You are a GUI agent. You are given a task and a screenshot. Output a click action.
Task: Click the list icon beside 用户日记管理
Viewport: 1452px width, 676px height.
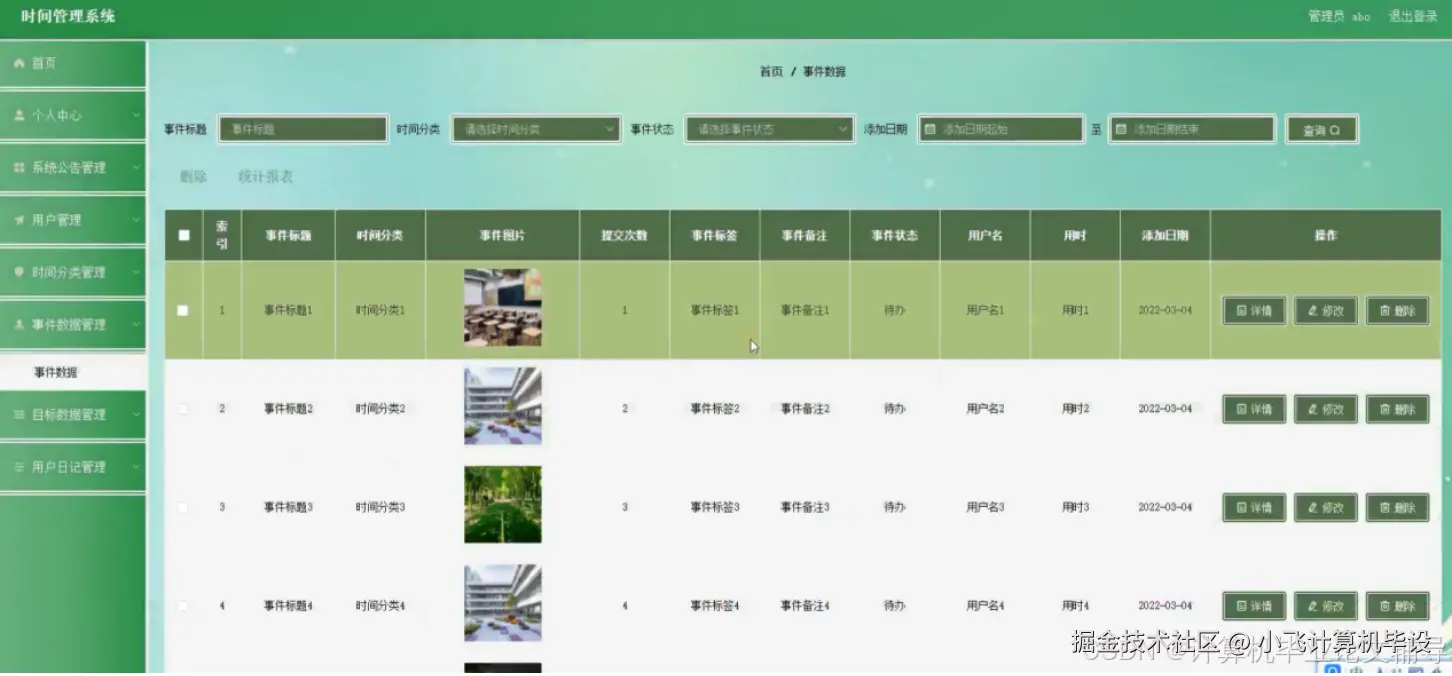tap(19, 467)
